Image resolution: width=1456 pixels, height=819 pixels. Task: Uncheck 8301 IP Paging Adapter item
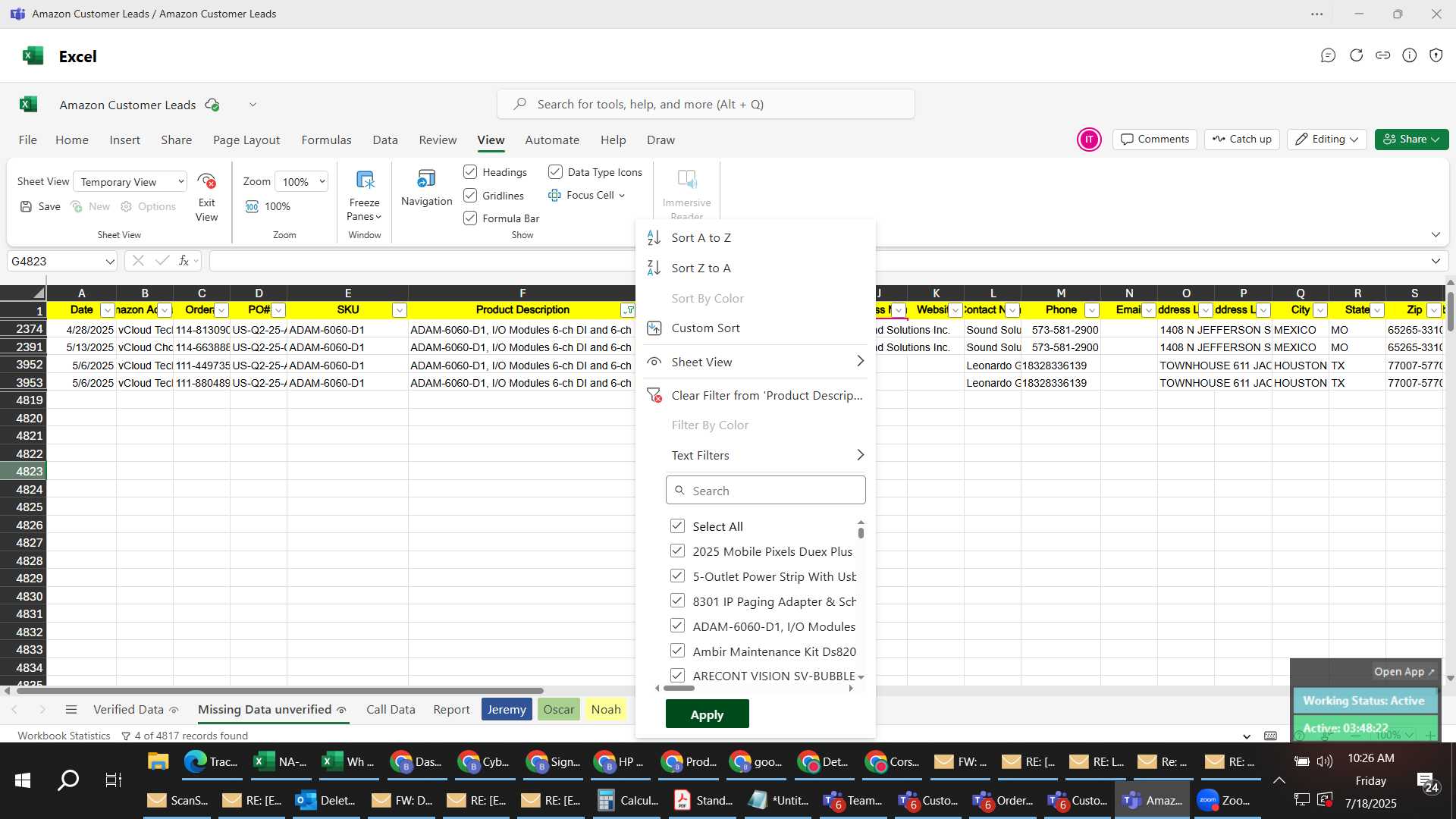click(x=677, y=601)
